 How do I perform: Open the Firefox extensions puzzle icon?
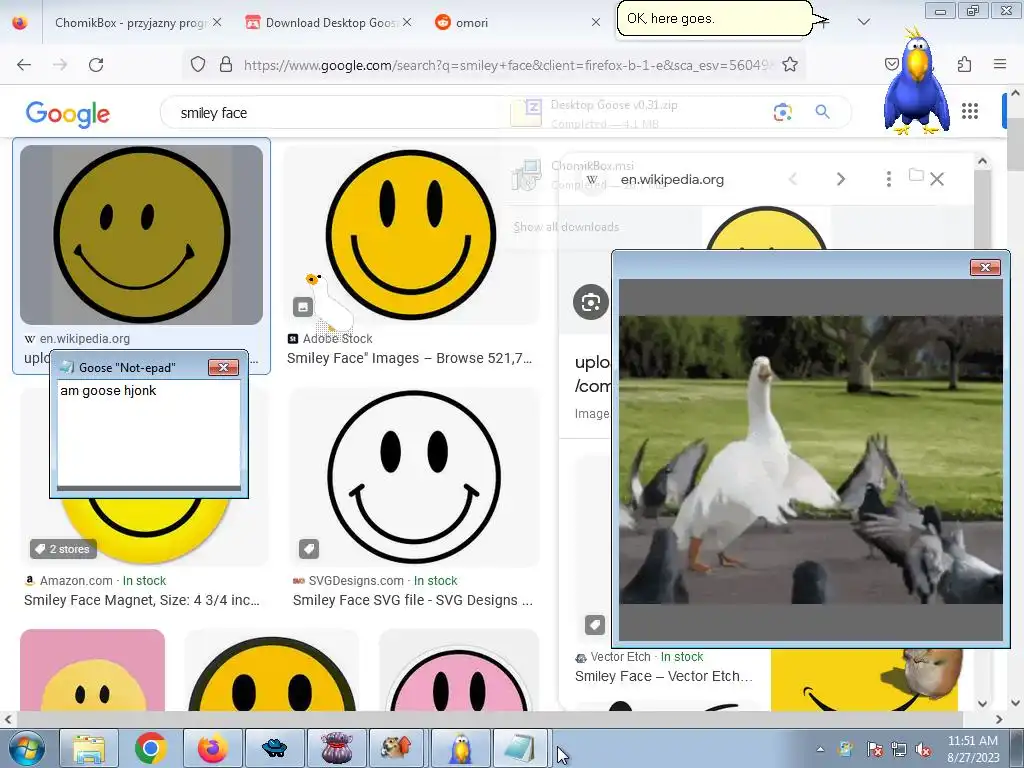coord(965,64)
